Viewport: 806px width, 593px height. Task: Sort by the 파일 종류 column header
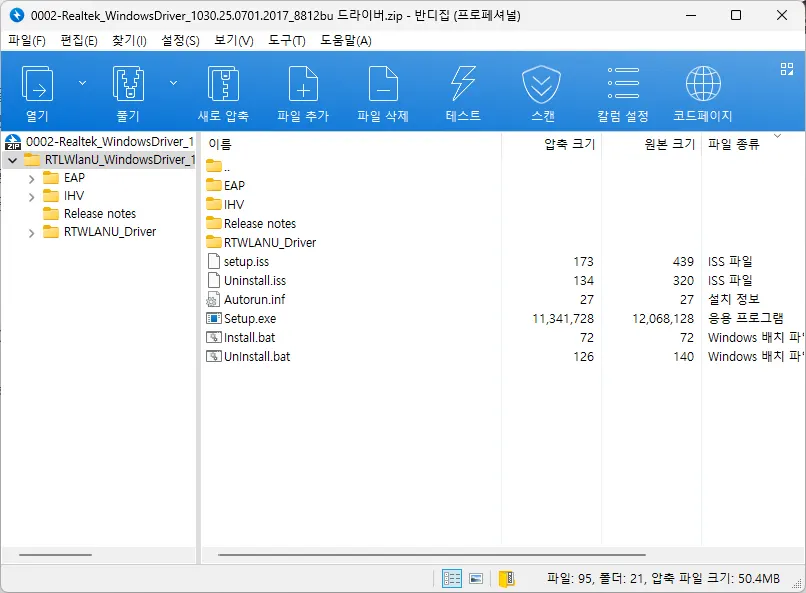click(x=734, y=144)
